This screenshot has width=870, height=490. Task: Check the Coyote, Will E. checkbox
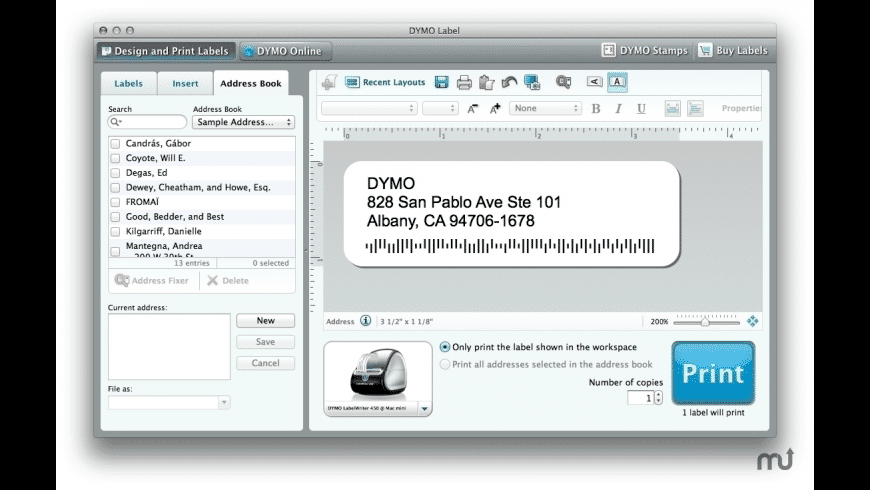(115, 158)
